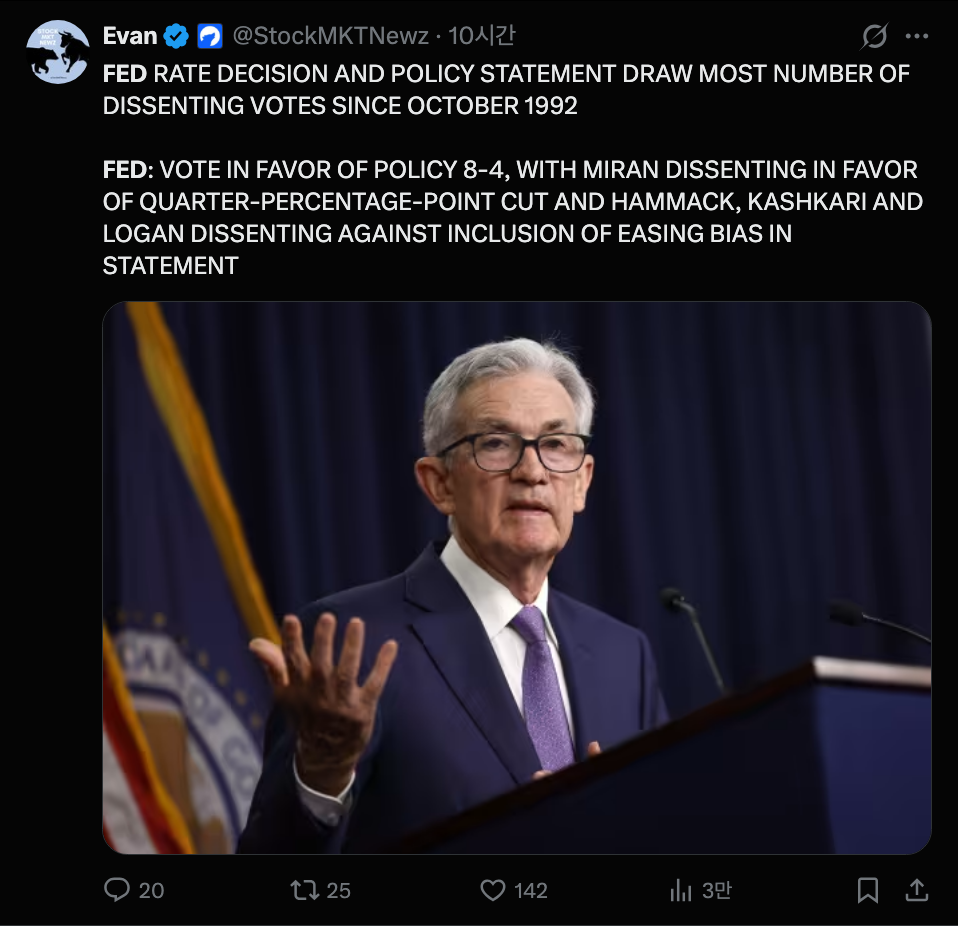Open the @StockMKTNewz handle link
The height and width of the screenshot is (926, 958).
point(330,37)
